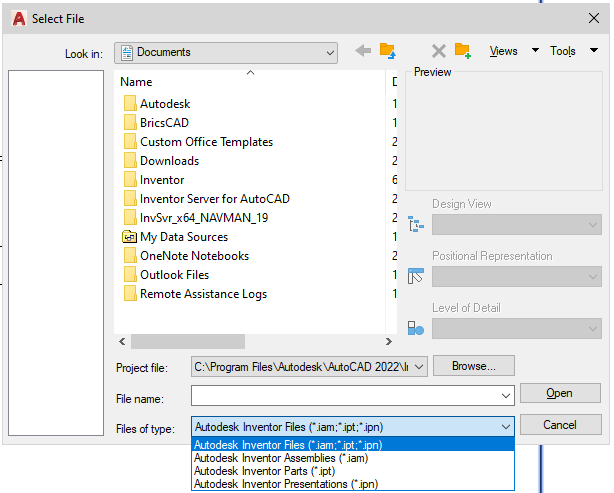Expand the File name combo box arrow
This screenshot has width=614, height=493.
point(506,396)
